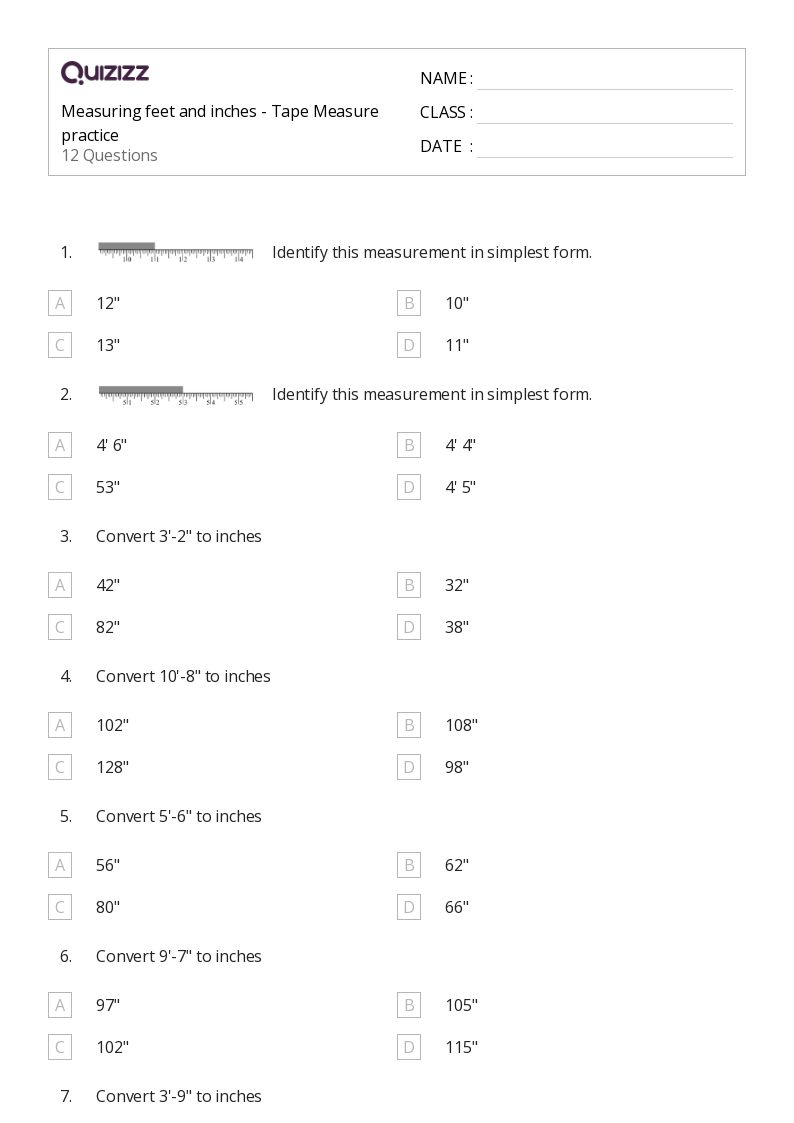The height and width of the screenshot is (1123, 794).
Task: Click the question 2 tape measure image
Action: (176, 394)
